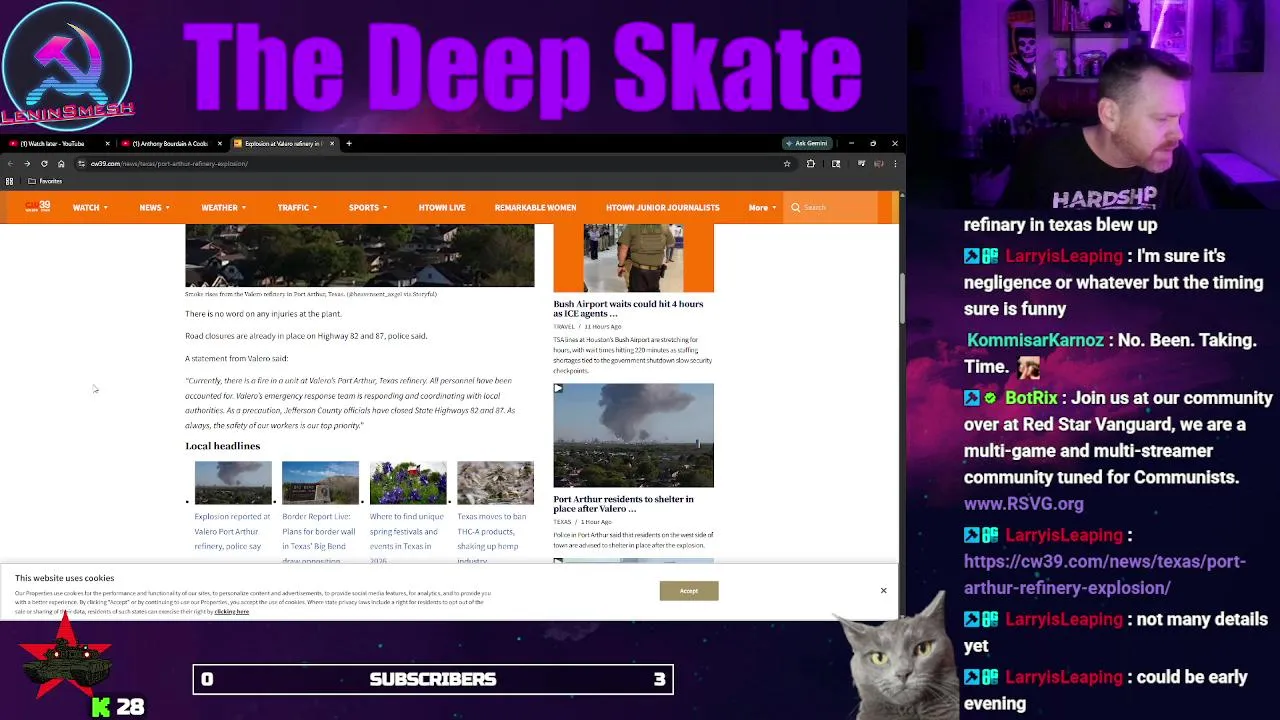Click the TRAVEL category tag
Image resolution: width=1280 pixels, height=720 pixels.
tap(564, 327)
